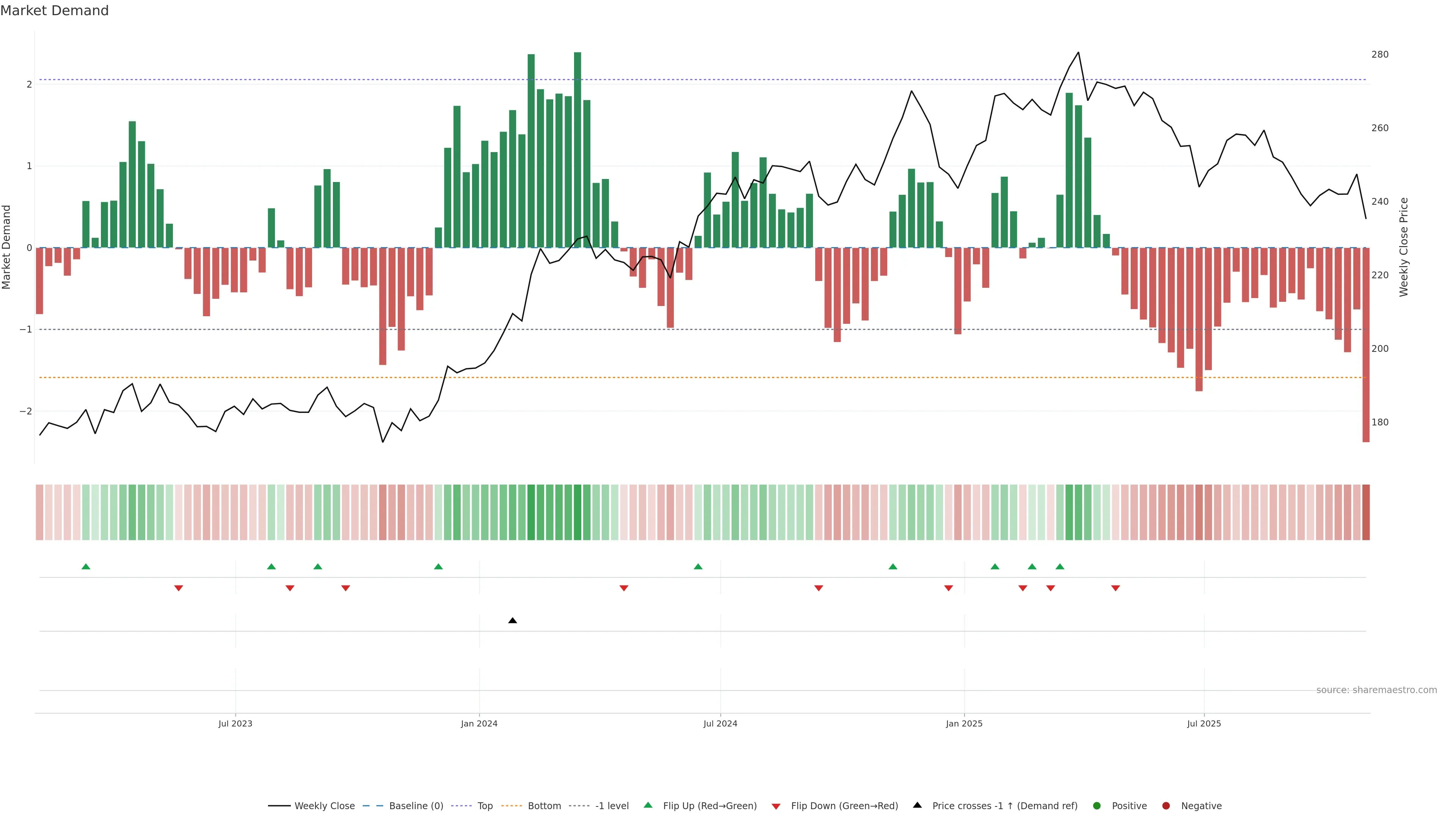The image size is (1456, 819).
Task: Click the -1 level legend entry
Action: tap(612, 806)
